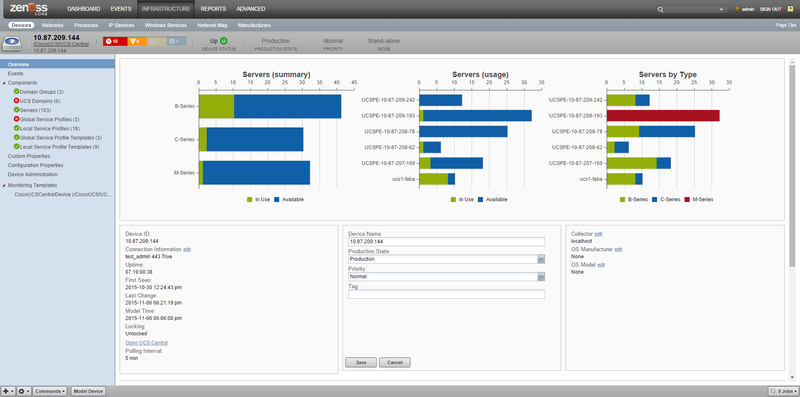Click the orange error events badge
This screenshot has height=397, width=800.
(x=136, y=41)
